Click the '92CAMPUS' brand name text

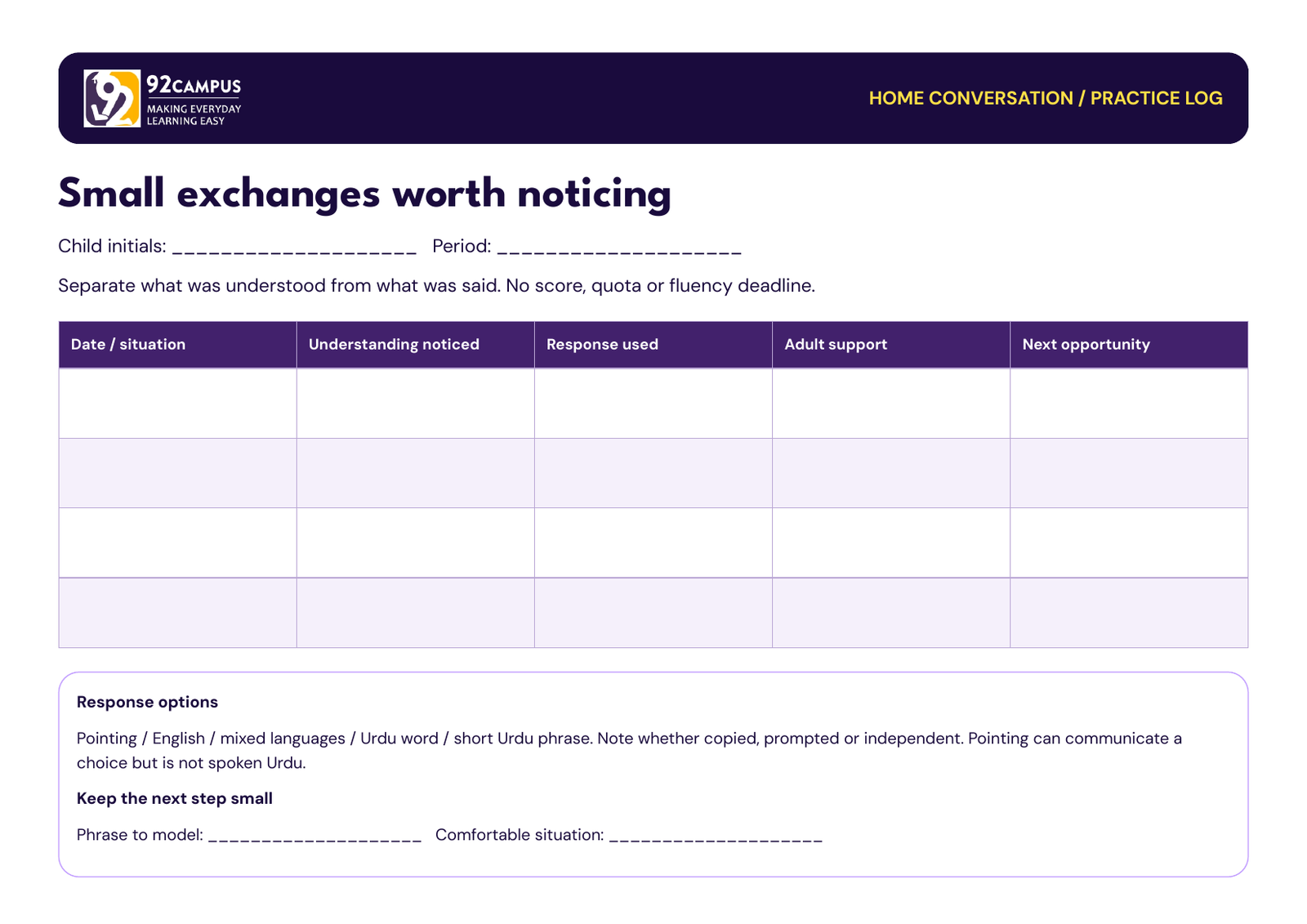194,84
